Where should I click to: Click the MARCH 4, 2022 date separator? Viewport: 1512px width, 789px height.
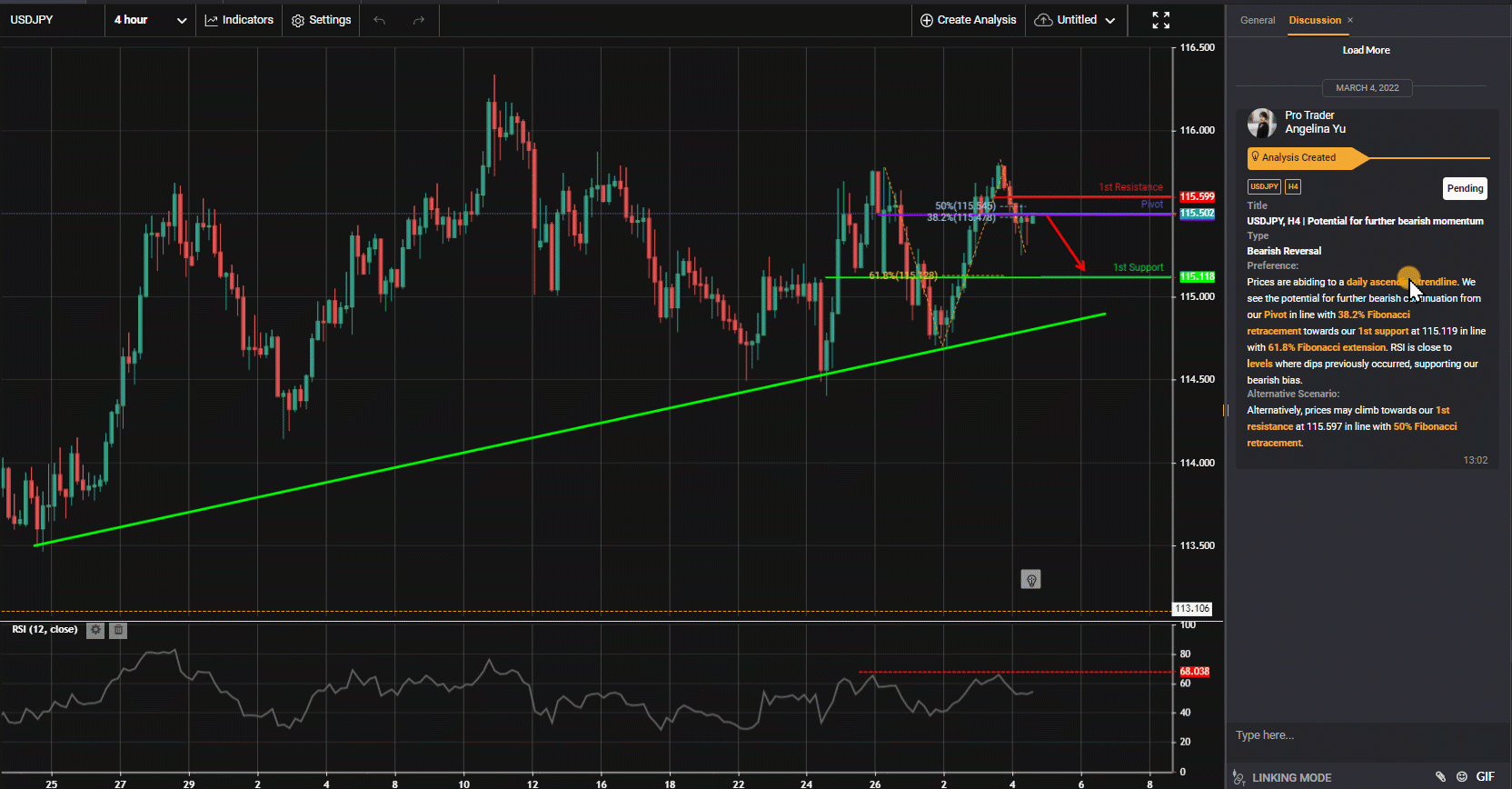pos(1367,88)
